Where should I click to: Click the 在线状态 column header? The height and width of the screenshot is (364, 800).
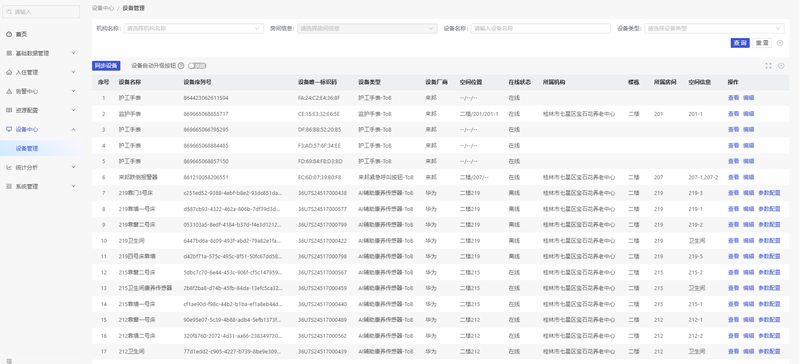(x=519, y=82)
